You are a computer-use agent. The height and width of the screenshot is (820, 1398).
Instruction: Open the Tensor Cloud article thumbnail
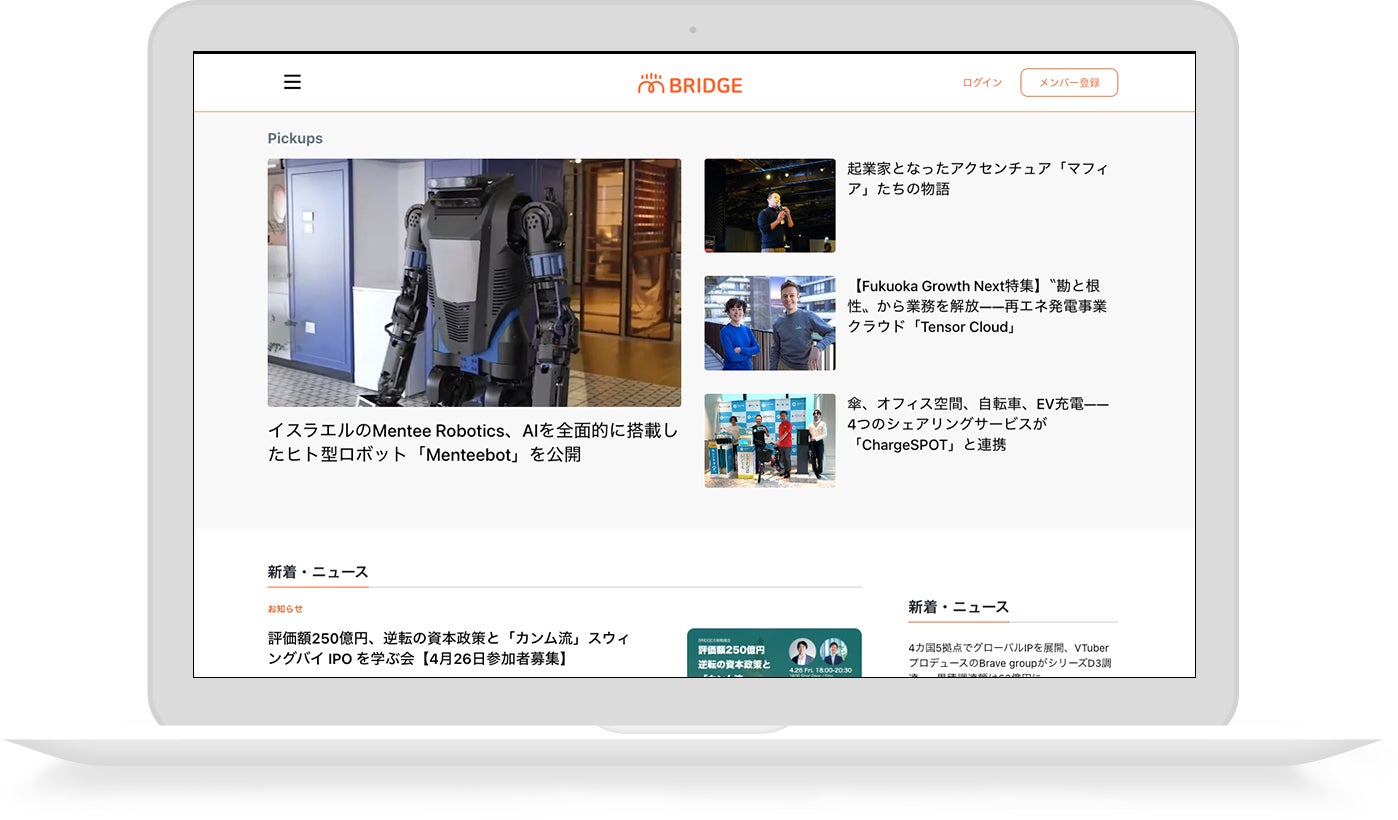coord(770,323)
